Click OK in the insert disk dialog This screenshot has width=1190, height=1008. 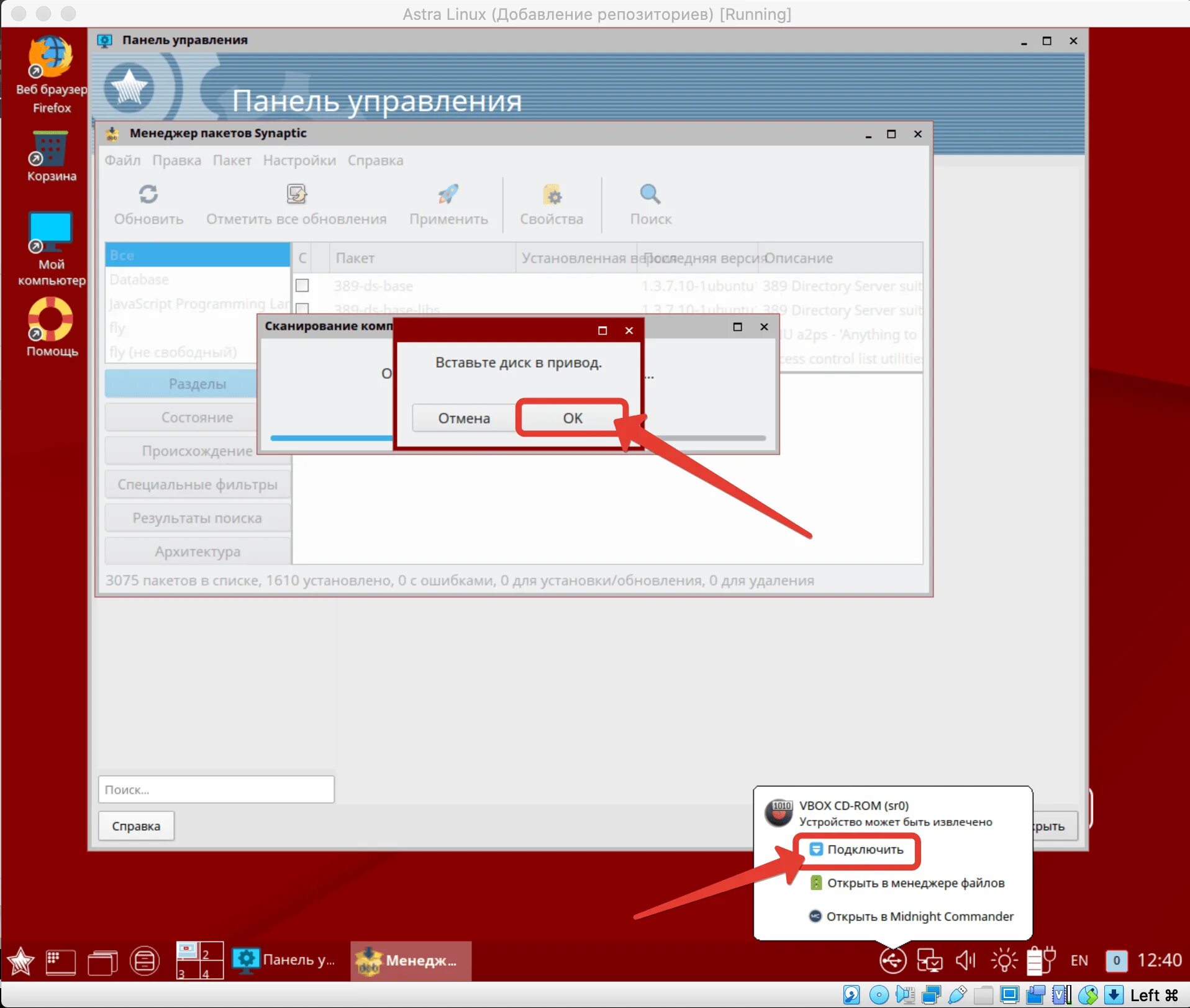click(573, 418)
